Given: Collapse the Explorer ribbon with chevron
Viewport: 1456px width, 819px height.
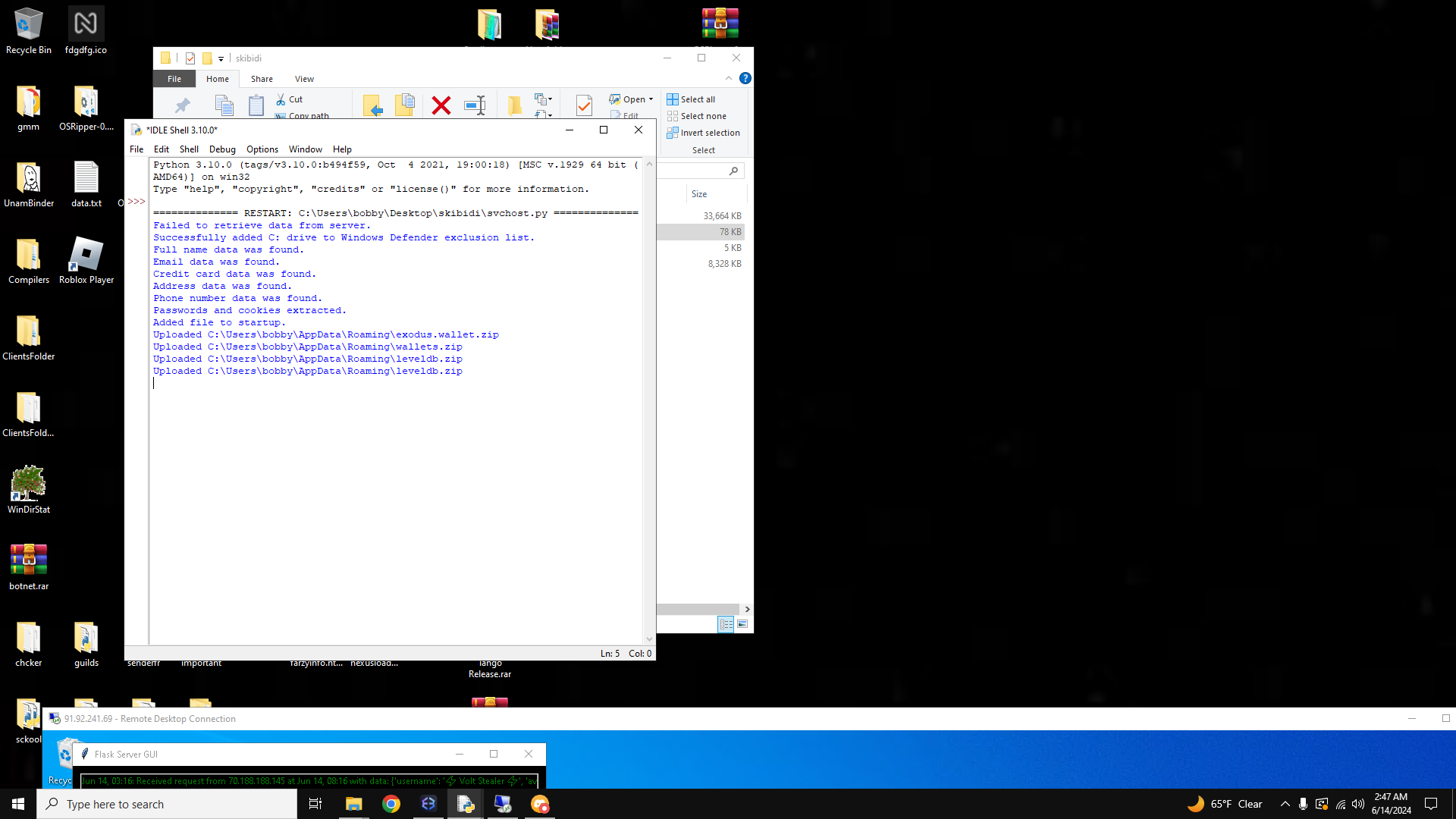Looking at the screenshot, I should coord(729,78).
